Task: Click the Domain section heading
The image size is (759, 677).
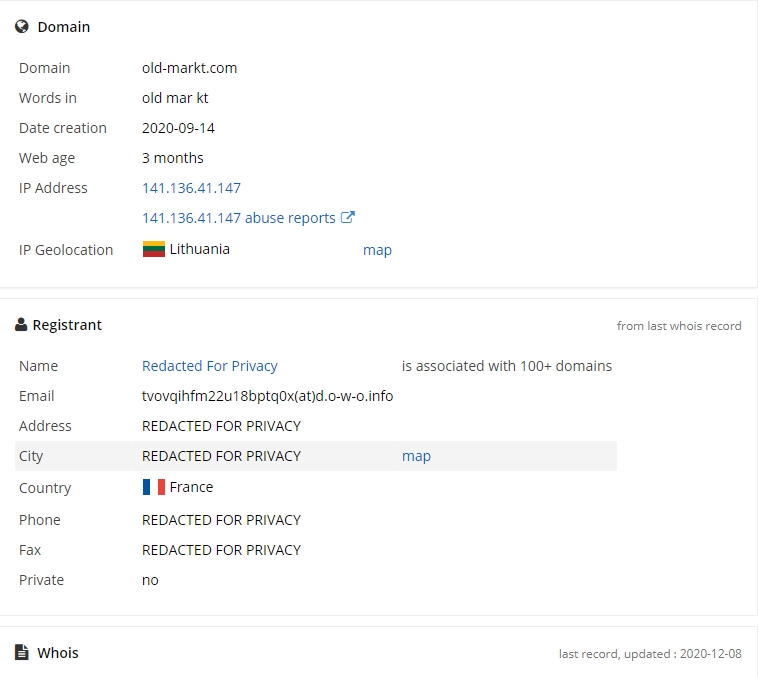Action: pos(64,27)
